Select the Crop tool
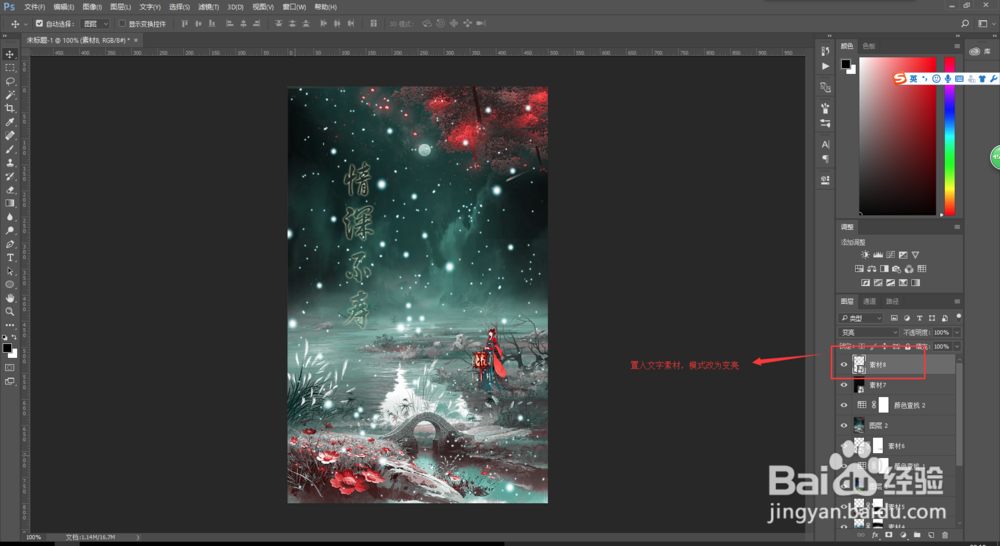1000x546 pixels. tap(10, 108)
